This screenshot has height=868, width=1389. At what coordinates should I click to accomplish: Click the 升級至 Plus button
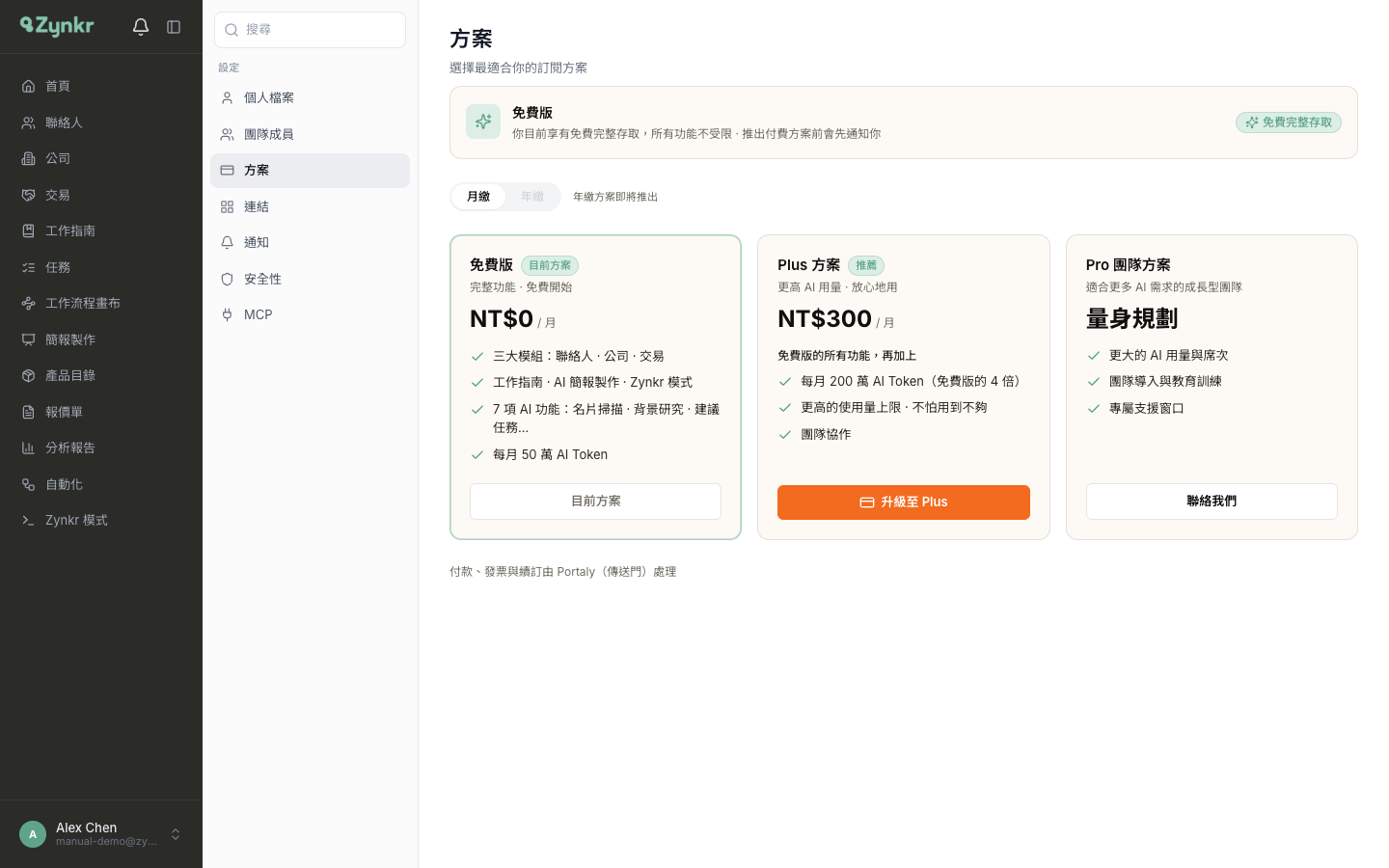(x=904, y=502)
